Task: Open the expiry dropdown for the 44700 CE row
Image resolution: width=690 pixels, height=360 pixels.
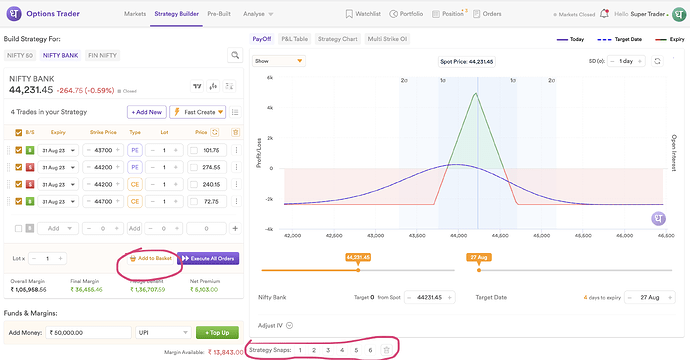Action: click(x=58, y=201)
